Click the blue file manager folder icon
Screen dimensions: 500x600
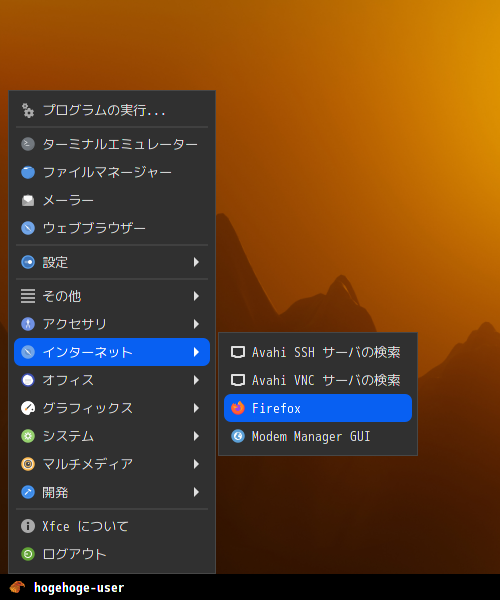point(28,172)
